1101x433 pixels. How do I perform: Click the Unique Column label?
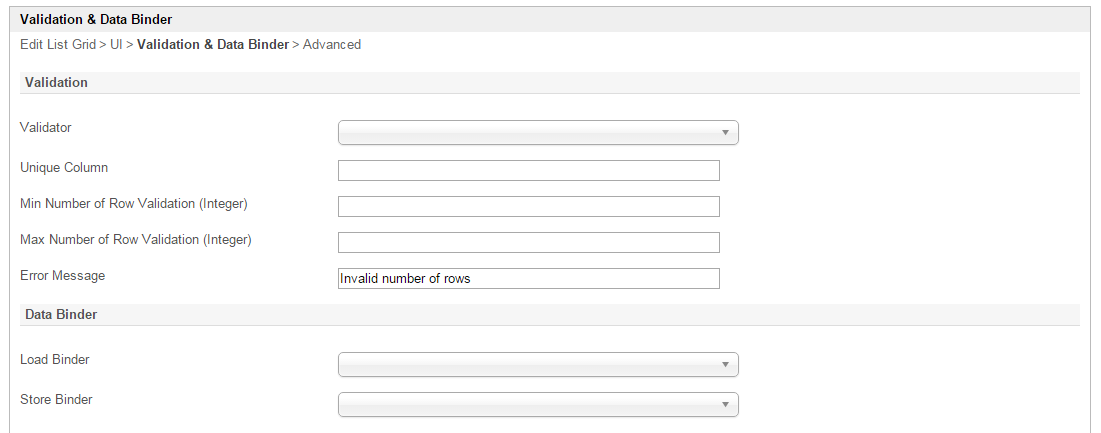click(x=64, y=167)
